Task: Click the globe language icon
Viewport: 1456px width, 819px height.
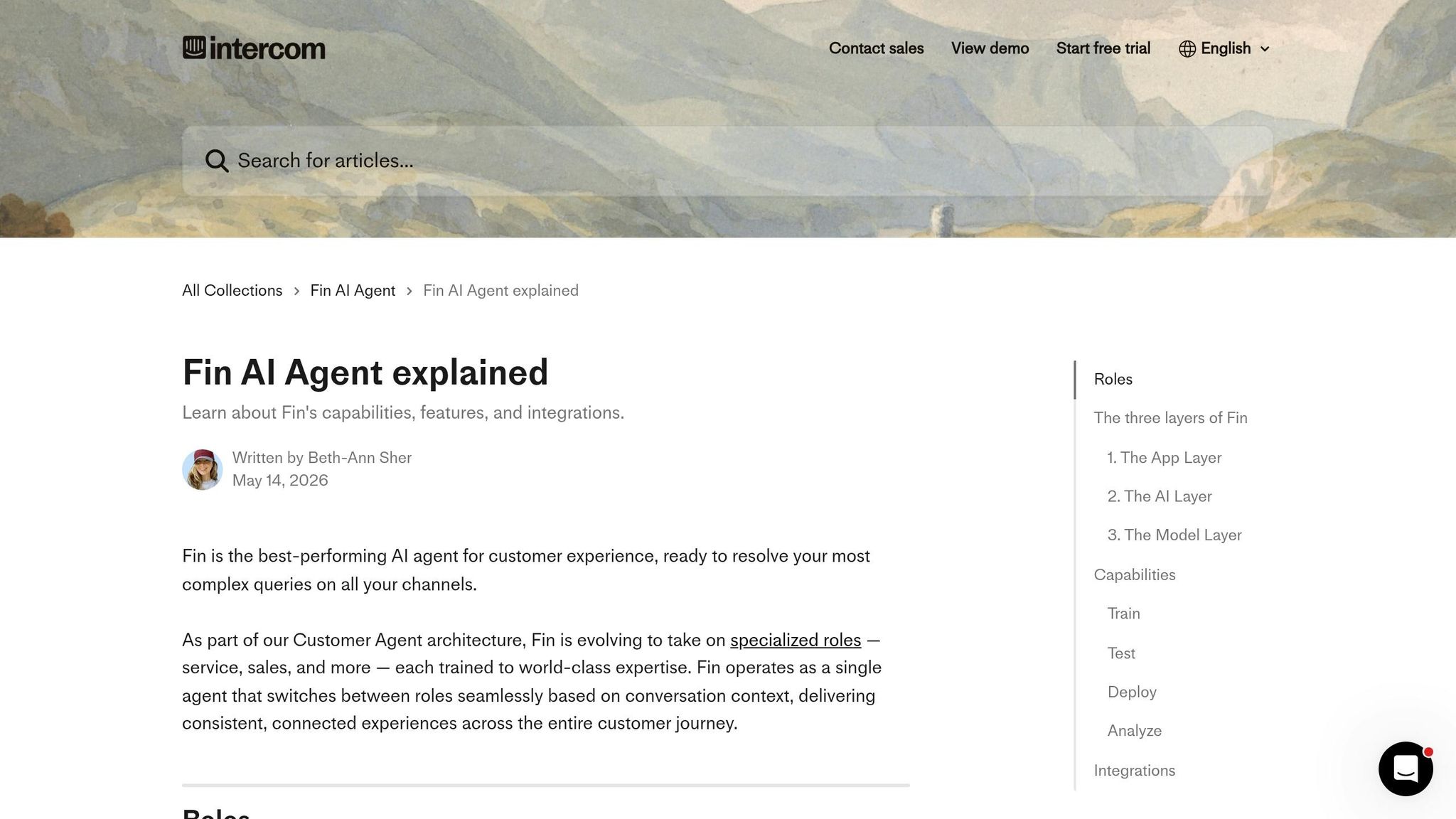Action: 1187,48
